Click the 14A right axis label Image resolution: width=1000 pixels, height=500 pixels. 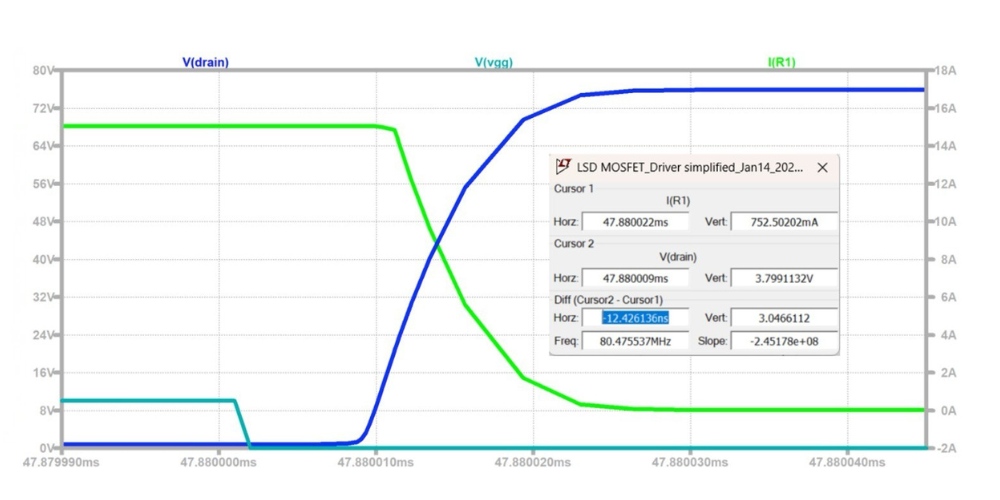pyautogui.click(x=945, y=146)
